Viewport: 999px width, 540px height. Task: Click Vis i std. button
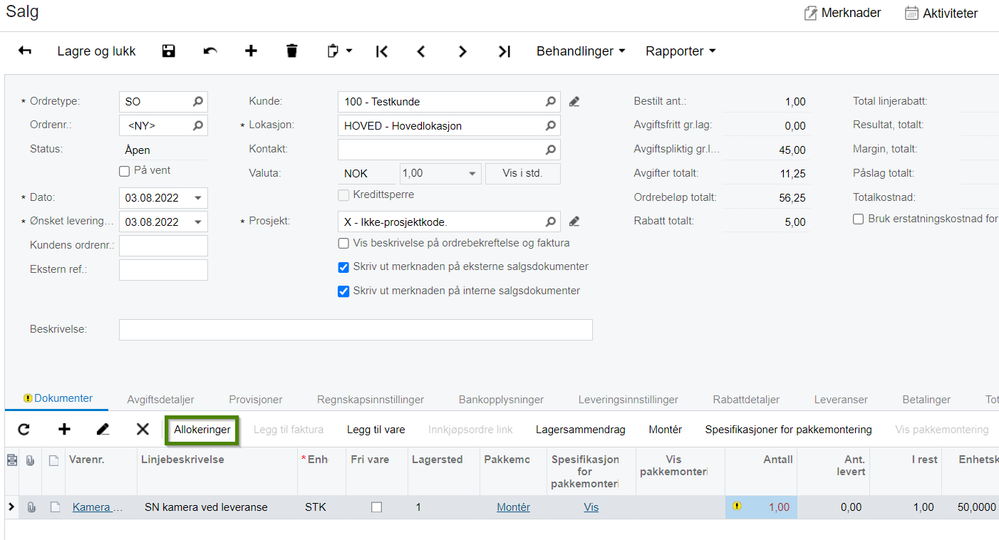pyautogui.click(x=522, y=173)
